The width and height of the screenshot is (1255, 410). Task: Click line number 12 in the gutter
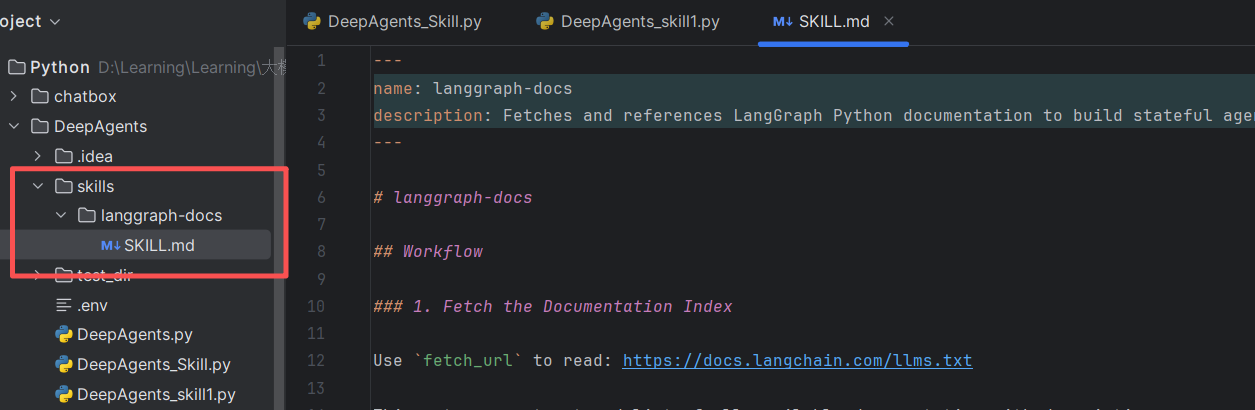click(317, 360)
